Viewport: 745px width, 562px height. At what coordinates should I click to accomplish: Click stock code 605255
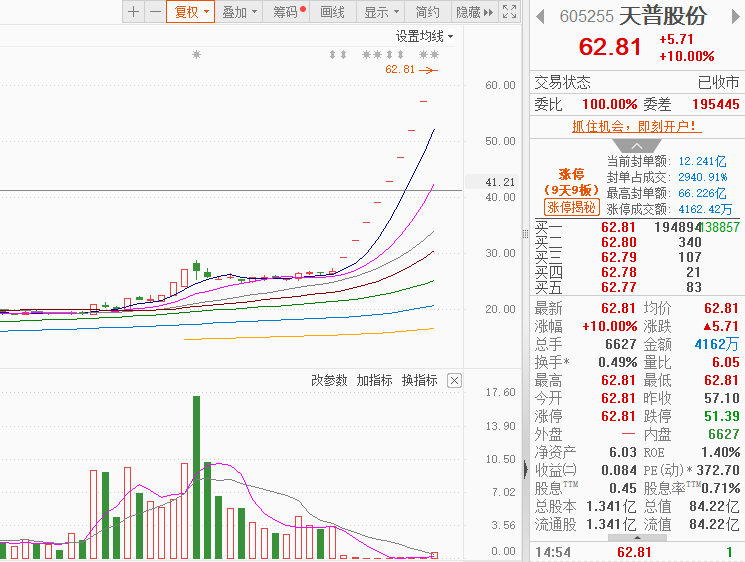[x=586, y=17]
